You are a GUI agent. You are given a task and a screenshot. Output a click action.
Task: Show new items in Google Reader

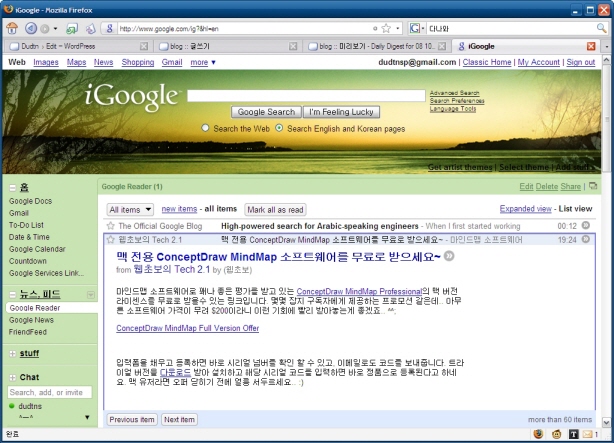tap(179, 209)
